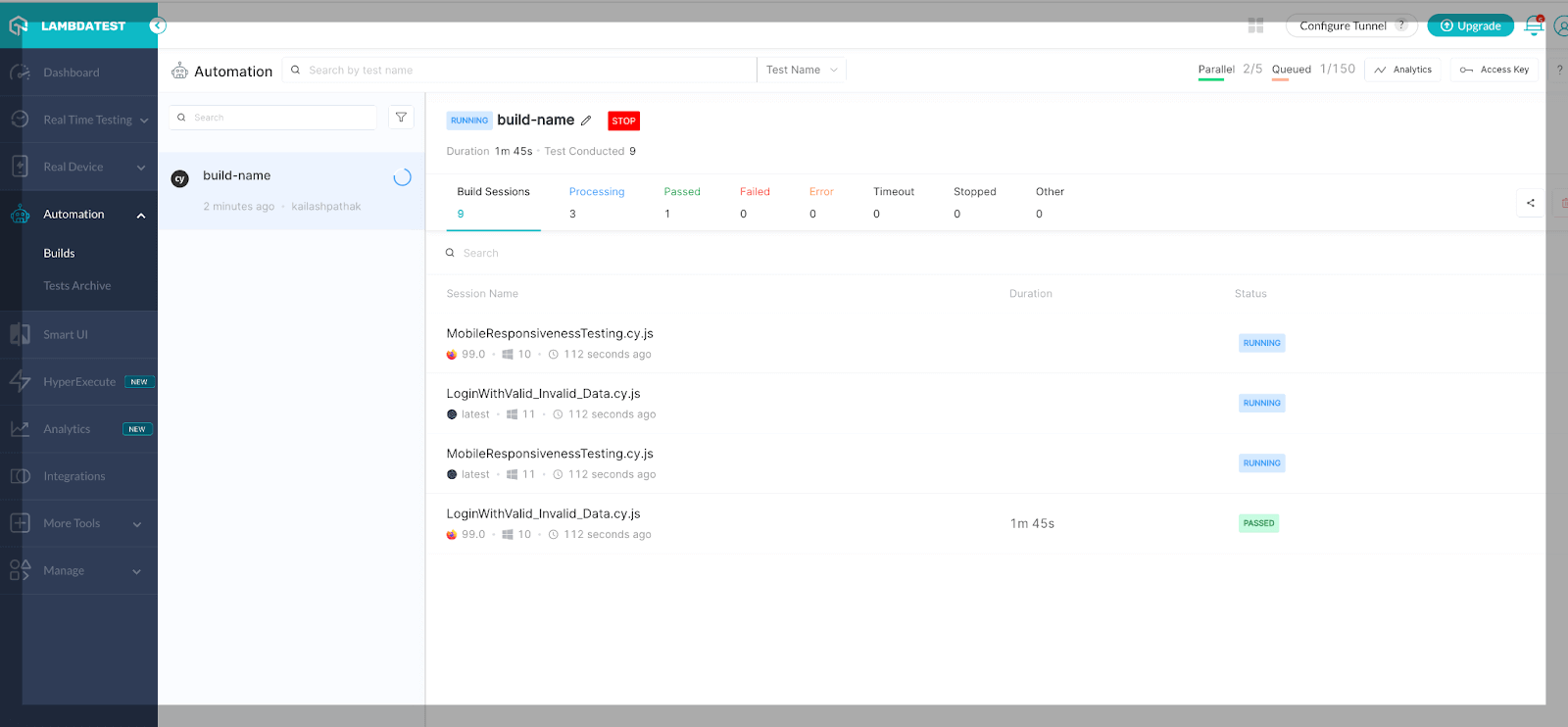Click the Configure Tunnel help question mark
The width and height of the screenshot is (1568, 727).
(1401, 25)
